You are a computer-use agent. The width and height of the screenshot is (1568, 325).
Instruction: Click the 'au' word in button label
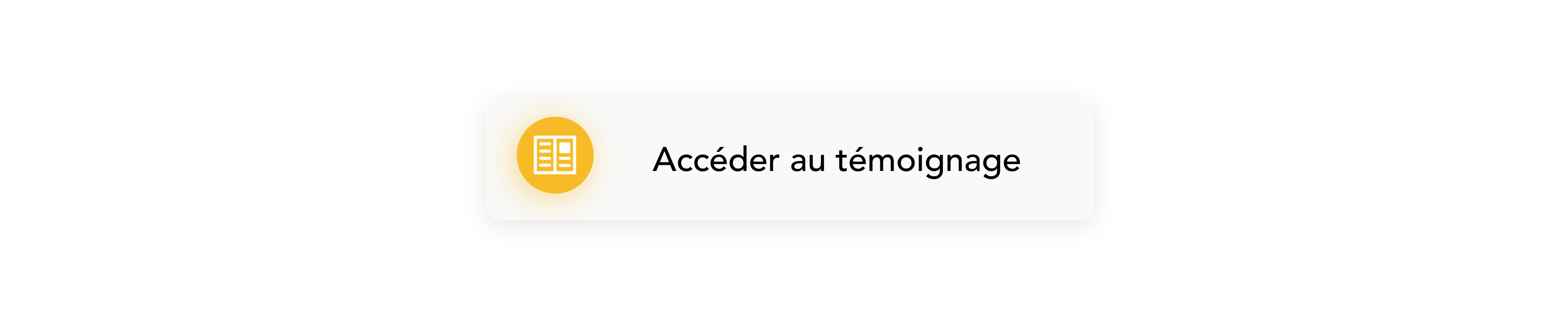tap(808, 163)
